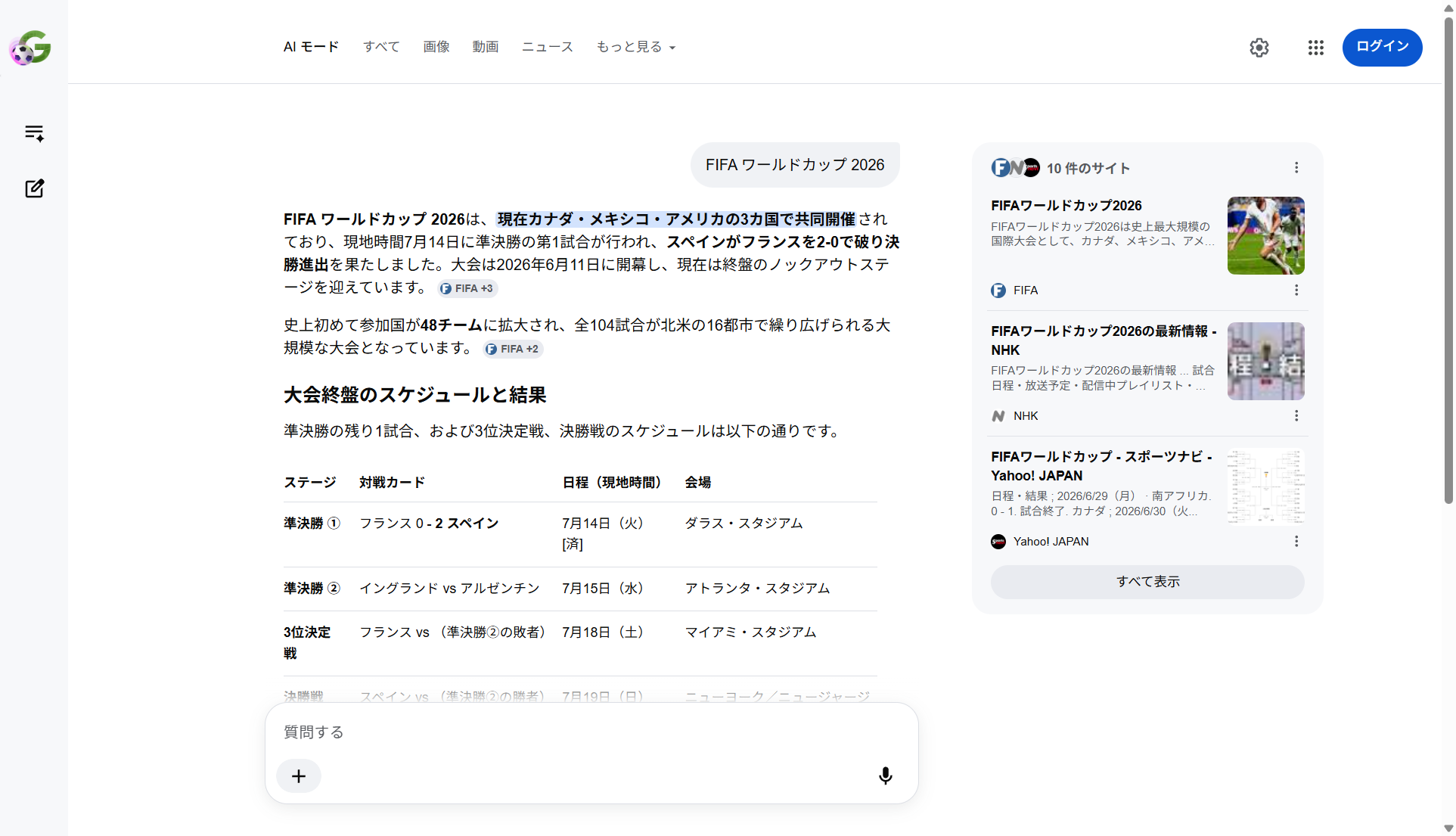Click フランス 0 - 2 スペイン cell

tap(429, 524)
